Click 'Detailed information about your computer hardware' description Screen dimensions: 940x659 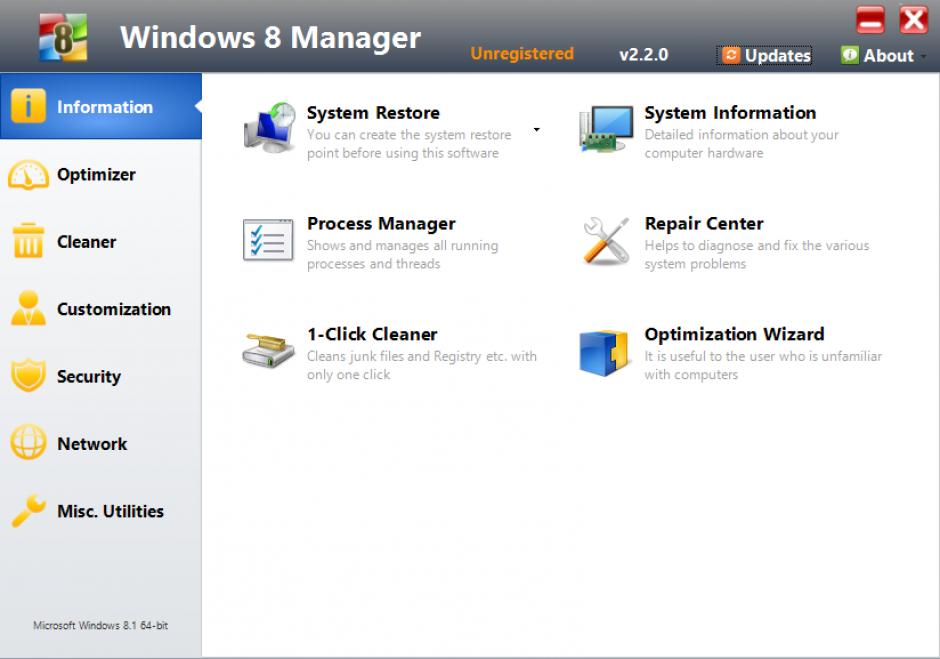(742, 144)
